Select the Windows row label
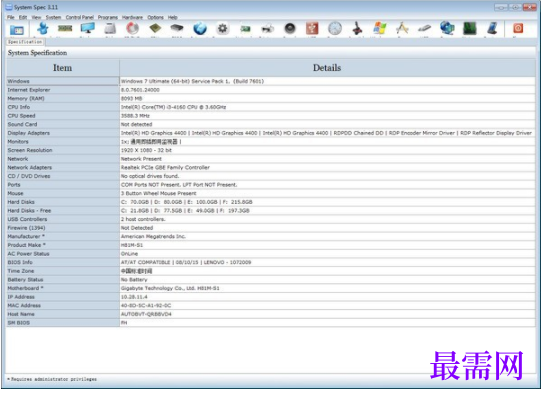Screen dimensions: 542x397 pyautogui.click(x=63, y=81)
